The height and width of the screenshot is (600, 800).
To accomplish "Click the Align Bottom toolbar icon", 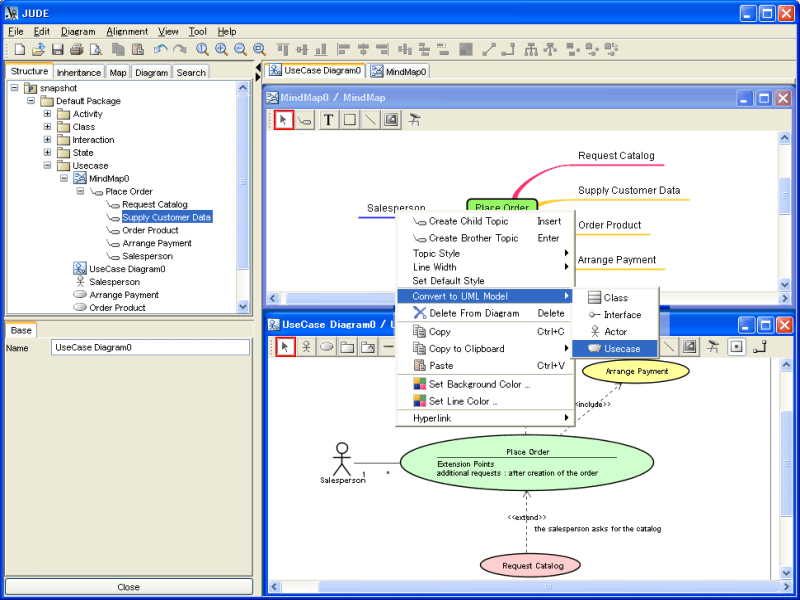I will pos(321,49).
